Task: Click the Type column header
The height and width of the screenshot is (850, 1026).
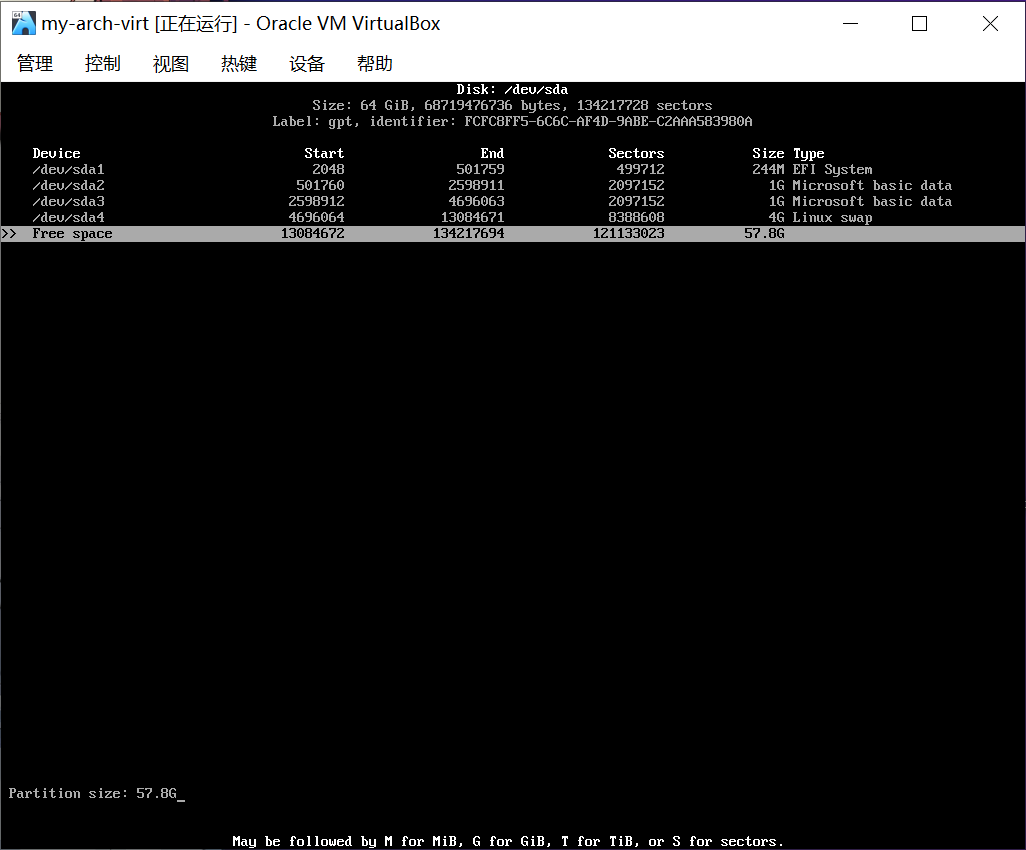Action: pos(808,154)
